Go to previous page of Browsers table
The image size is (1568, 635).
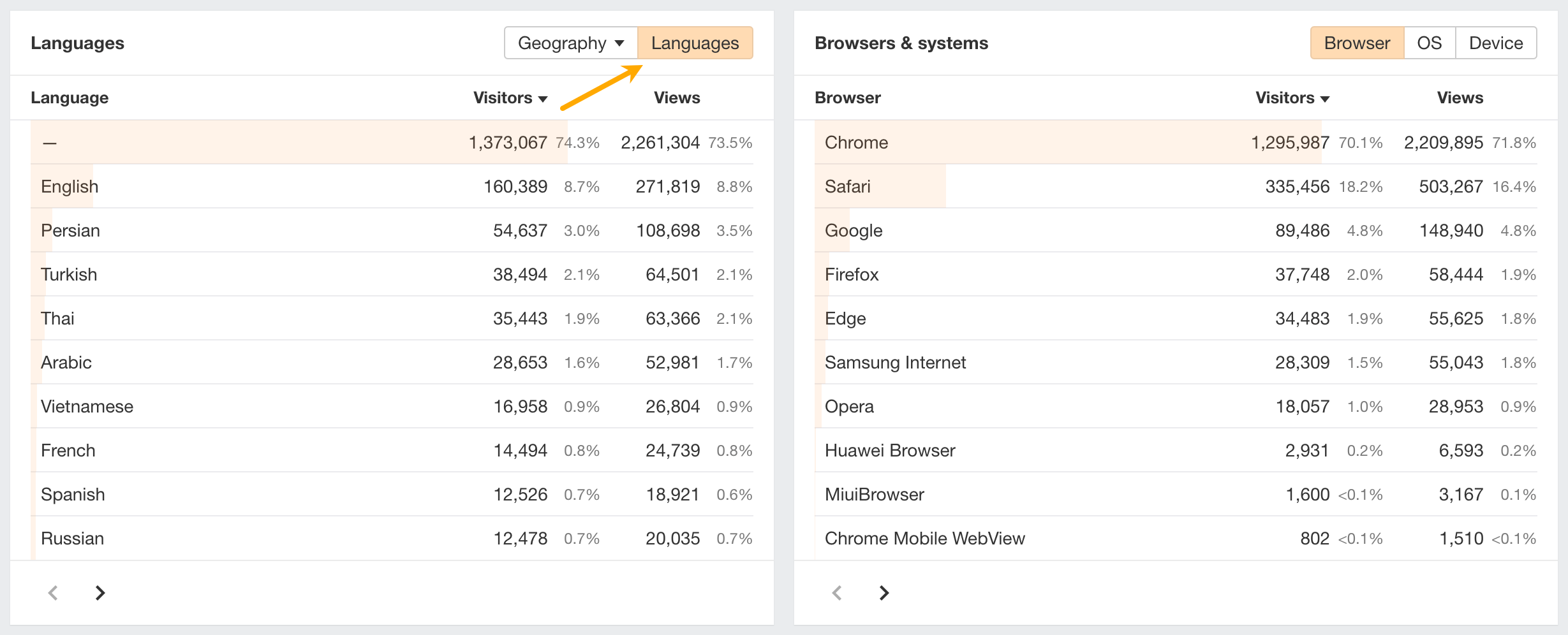(837, 593)
